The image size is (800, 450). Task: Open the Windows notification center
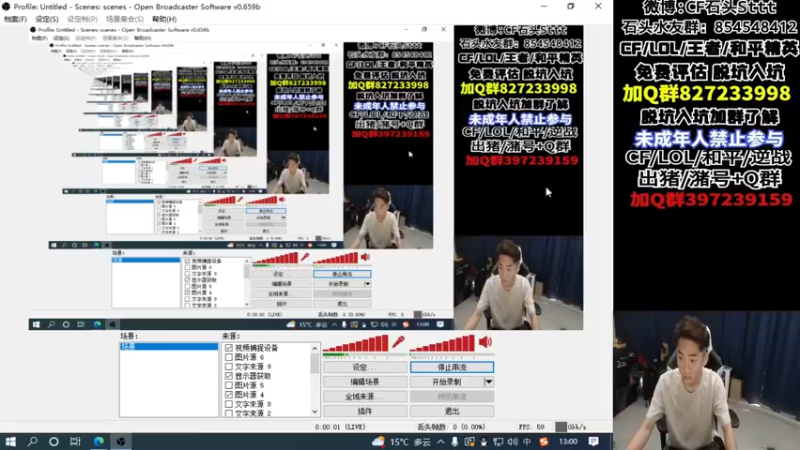coord(593,442)
